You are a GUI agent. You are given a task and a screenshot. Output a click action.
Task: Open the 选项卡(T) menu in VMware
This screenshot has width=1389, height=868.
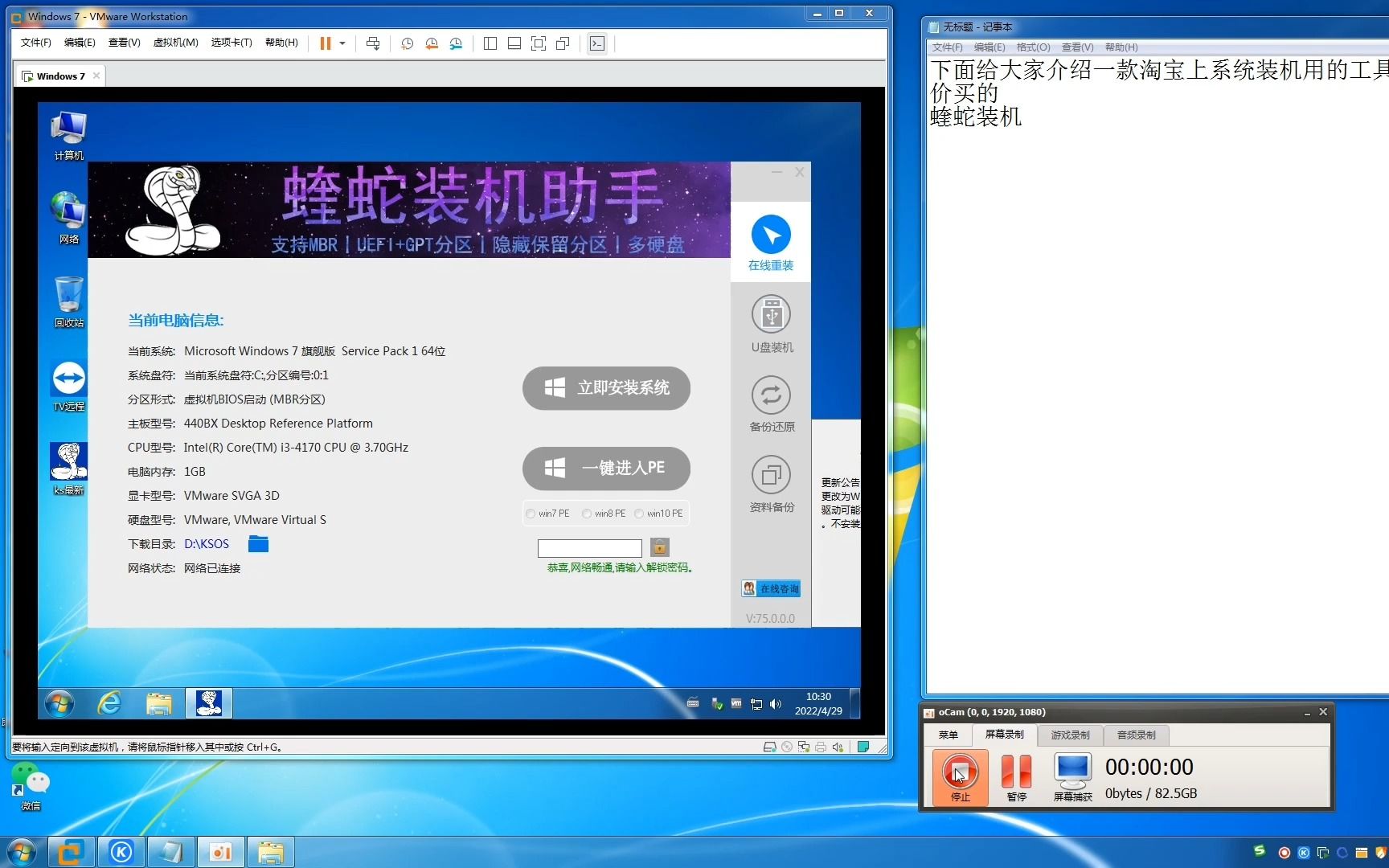coord(231,43)
